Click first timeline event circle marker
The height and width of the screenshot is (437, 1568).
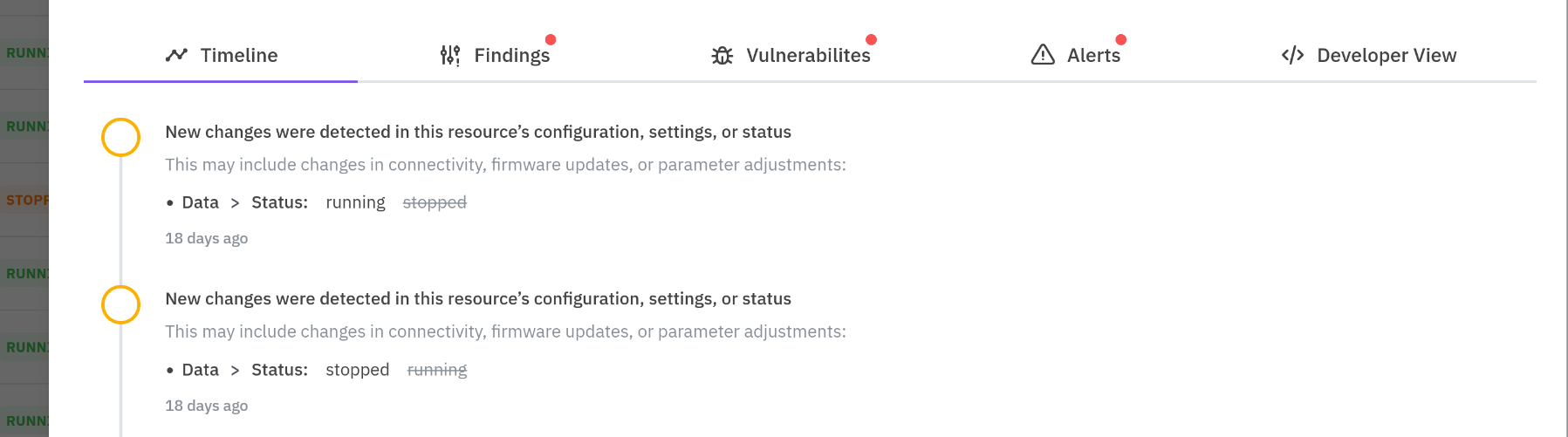(121, 138)
